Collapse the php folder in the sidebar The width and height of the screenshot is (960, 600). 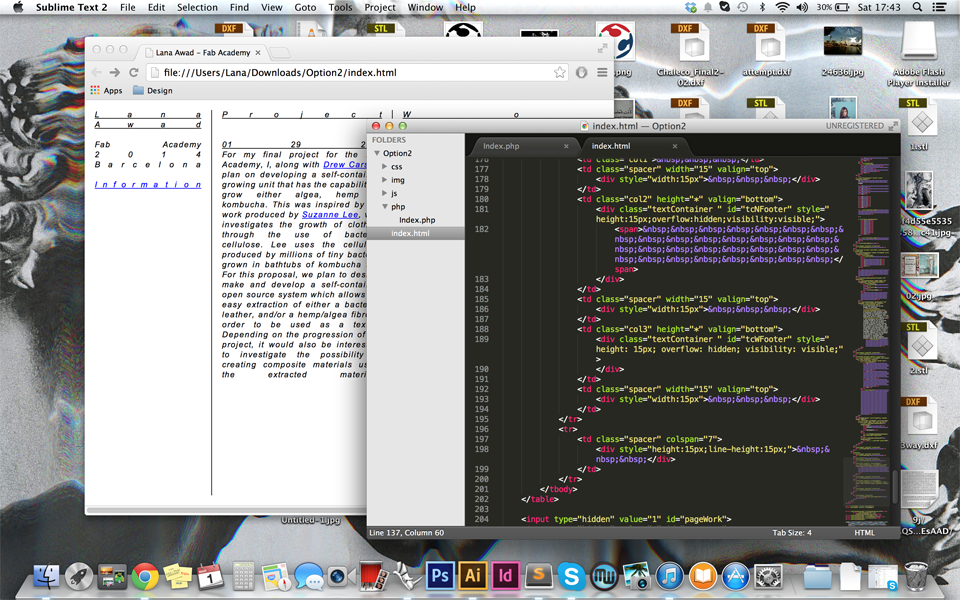384,207
